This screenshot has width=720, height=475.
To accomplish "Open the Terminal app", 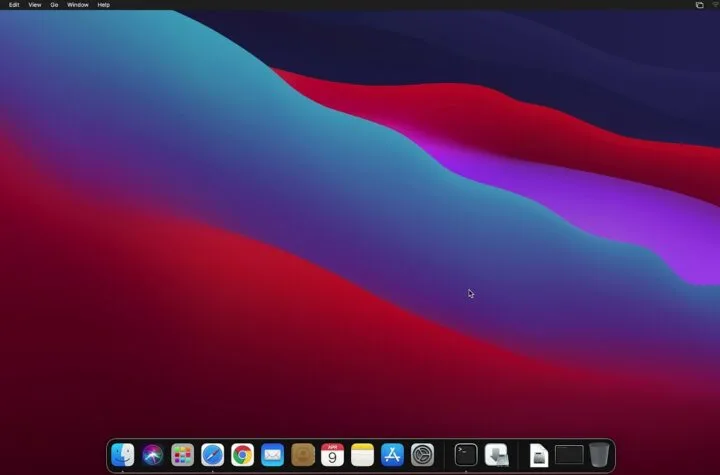I will coord(466,455).
